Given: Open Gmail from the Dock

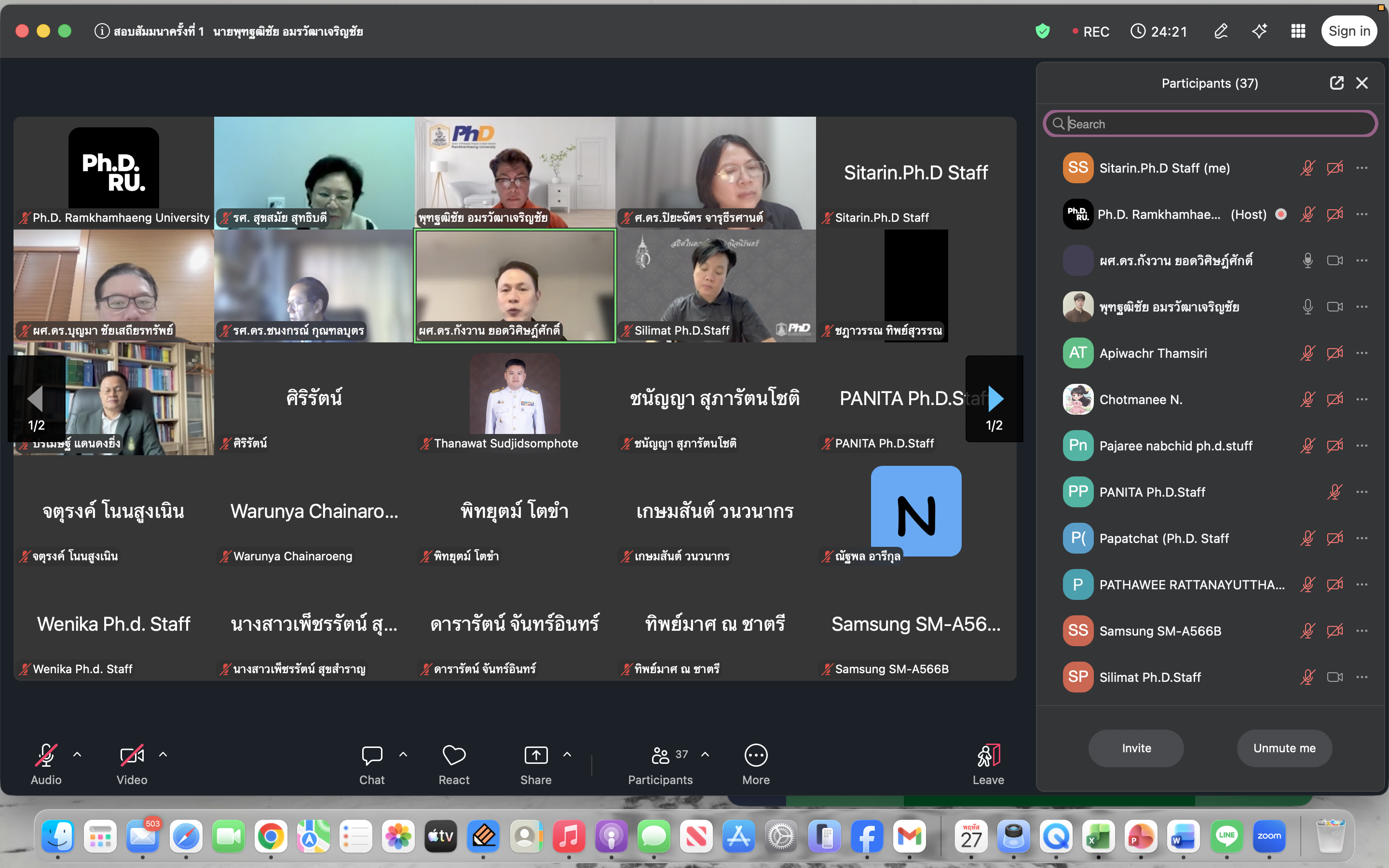Looking at the screenshot, I should [x=910, y=837].
